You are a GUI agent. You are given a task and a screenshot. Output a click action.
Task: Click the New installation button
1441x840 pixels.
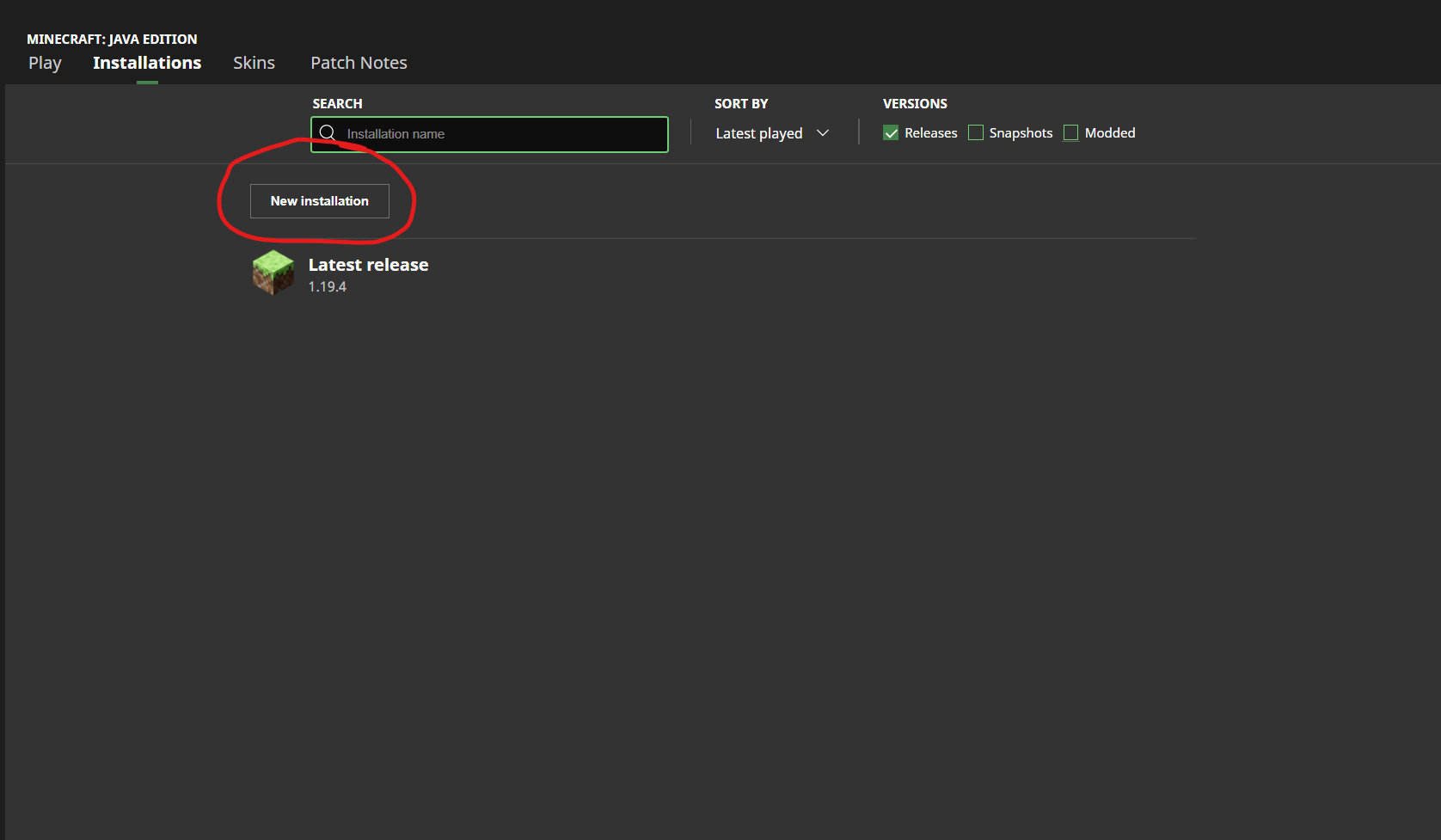point(320,201)
